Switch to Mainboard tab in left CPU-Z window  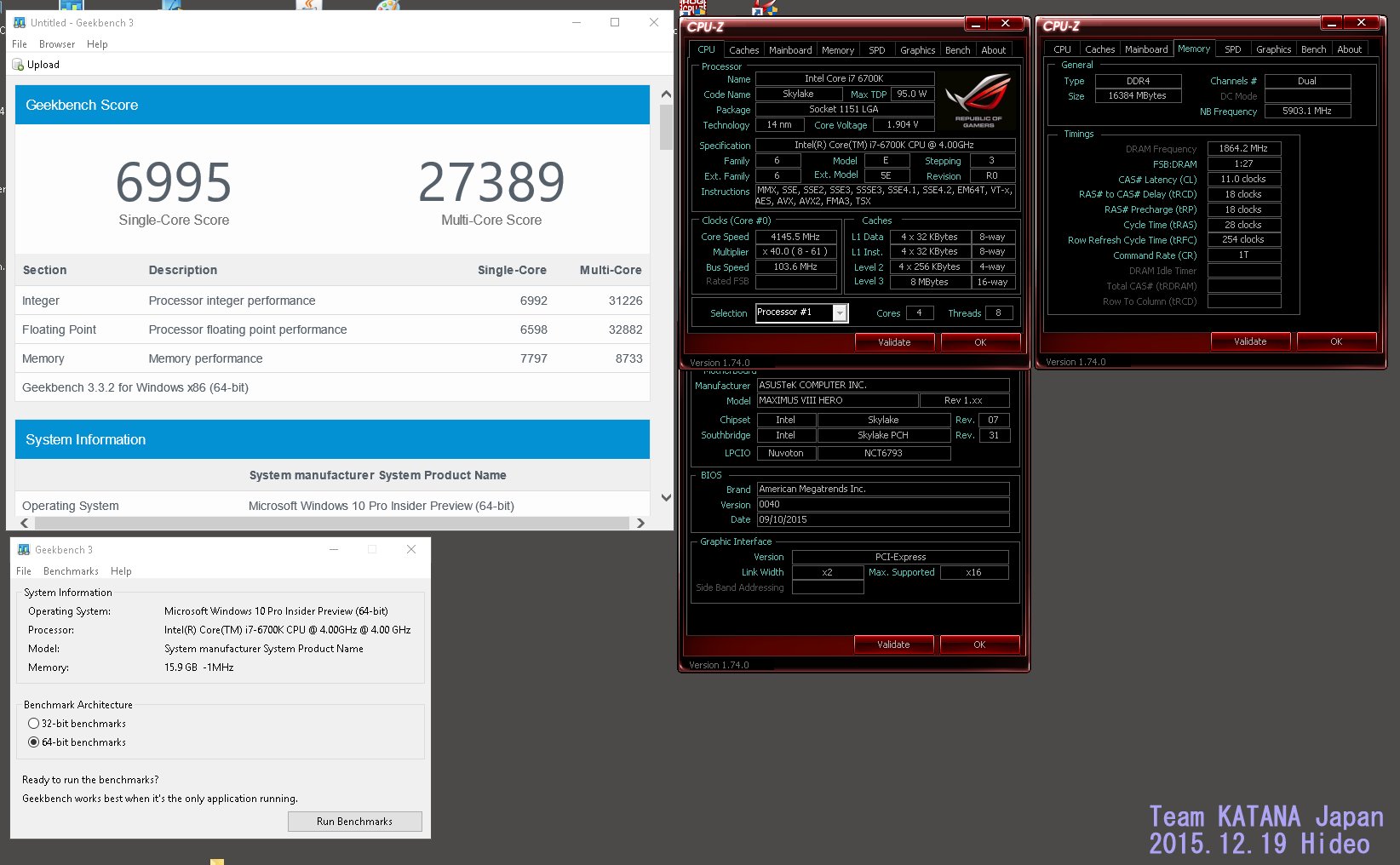click(790, 50)
